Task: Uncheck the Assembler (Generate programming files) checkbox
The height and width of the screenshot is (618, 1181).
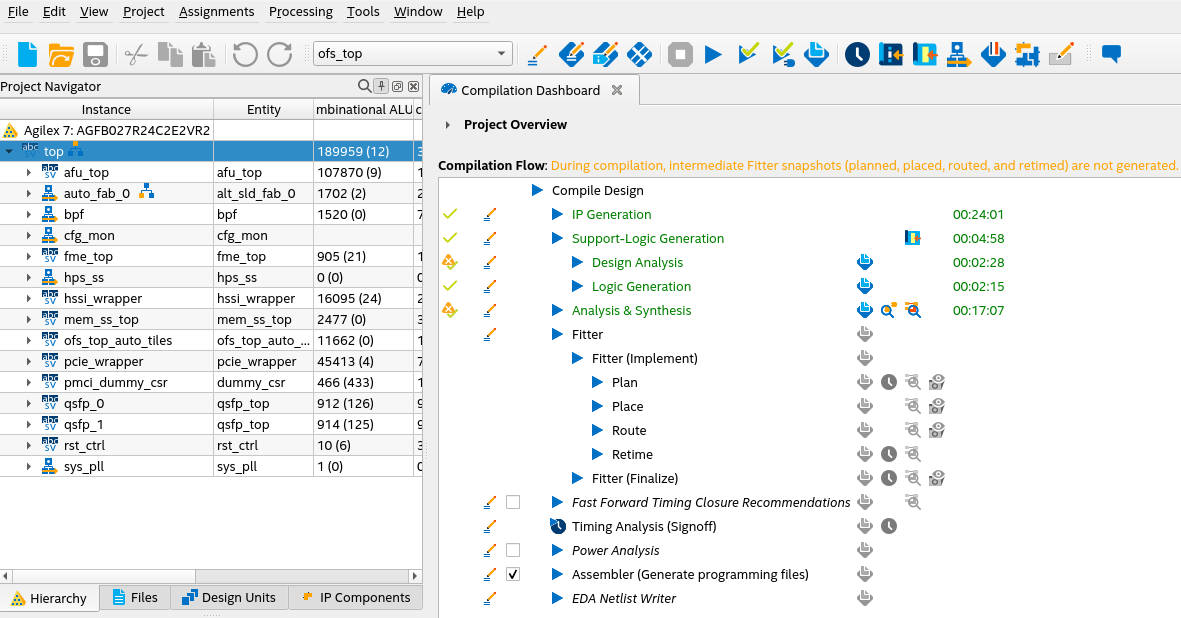Action: (513, 575)
